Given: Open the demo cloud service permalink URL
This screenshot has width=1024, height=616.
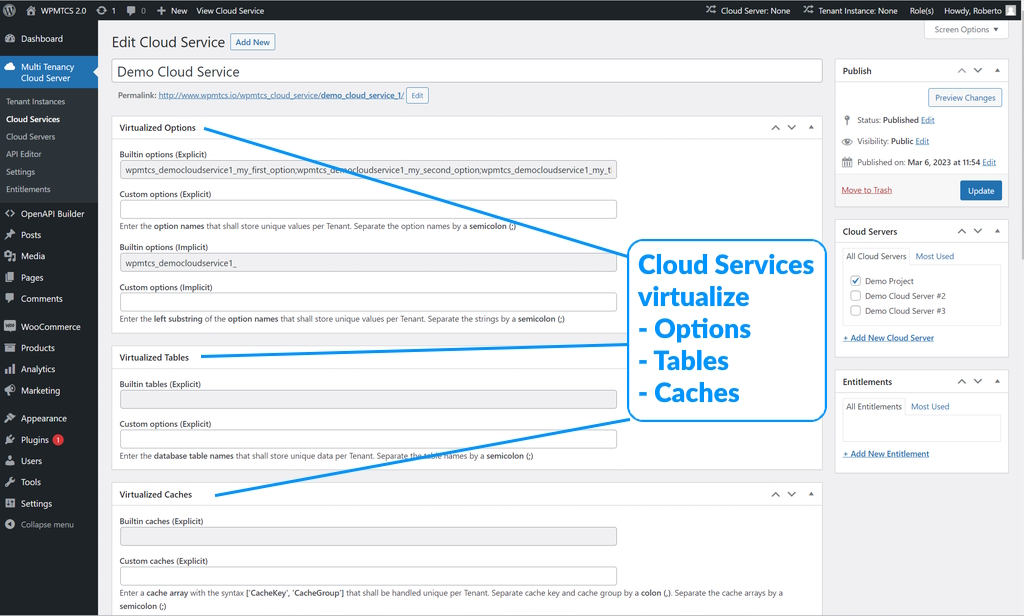Looking at the screenshot, I should point(281,95).
